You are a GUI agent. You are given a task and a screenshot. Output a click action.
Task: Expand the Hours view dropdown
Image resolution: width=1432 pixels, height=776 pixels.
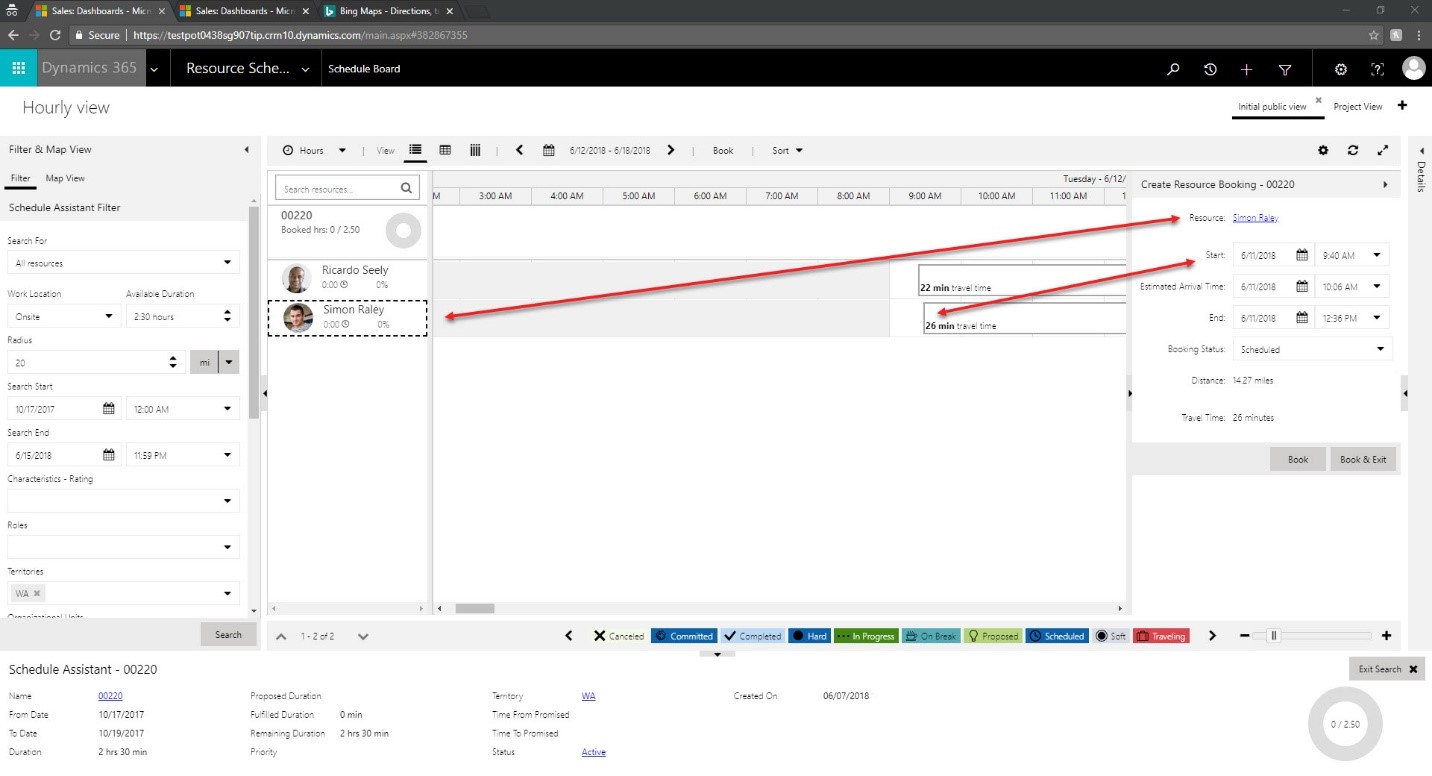pyautogui.click(x=314, y=150)
